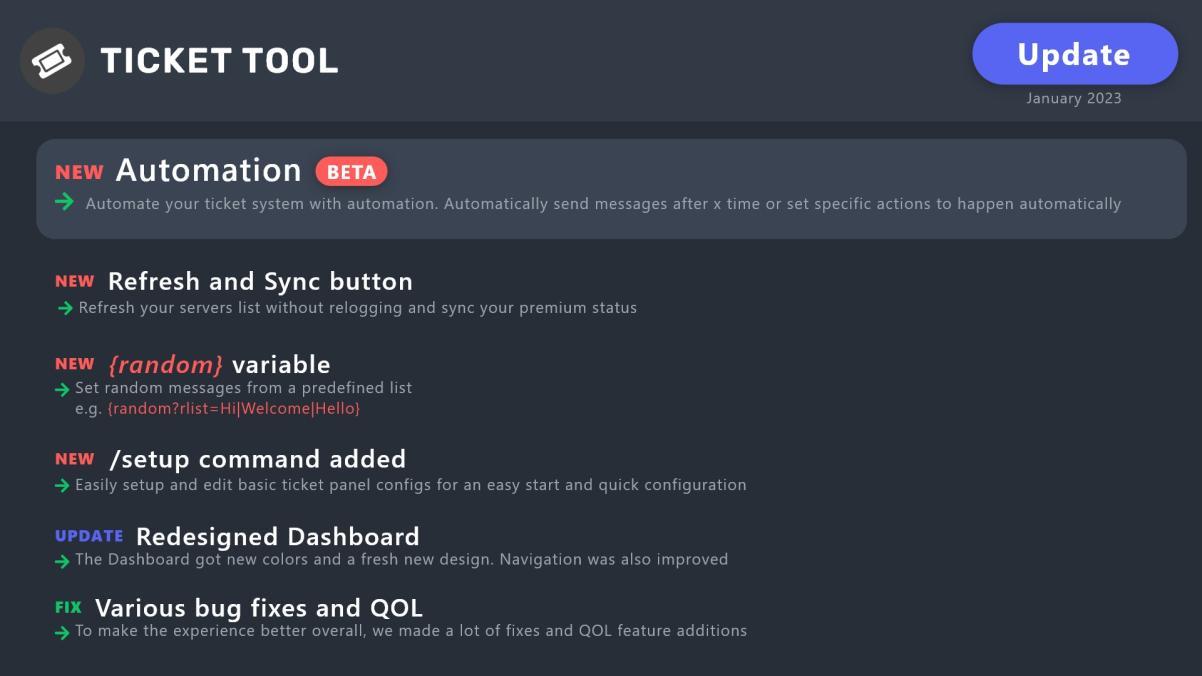
Task: Click the /setup command added heading
Action: (x=257, y=460)
